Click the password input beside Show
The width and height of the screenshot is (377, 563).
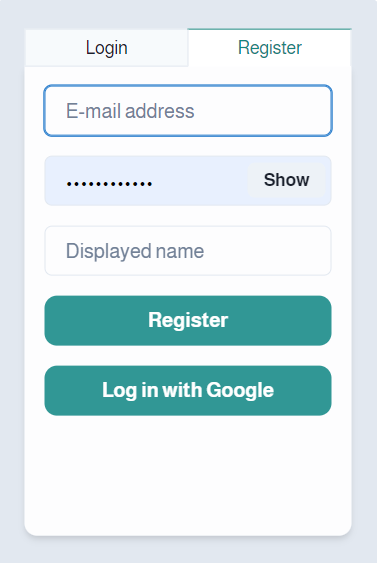pos(145,181)
